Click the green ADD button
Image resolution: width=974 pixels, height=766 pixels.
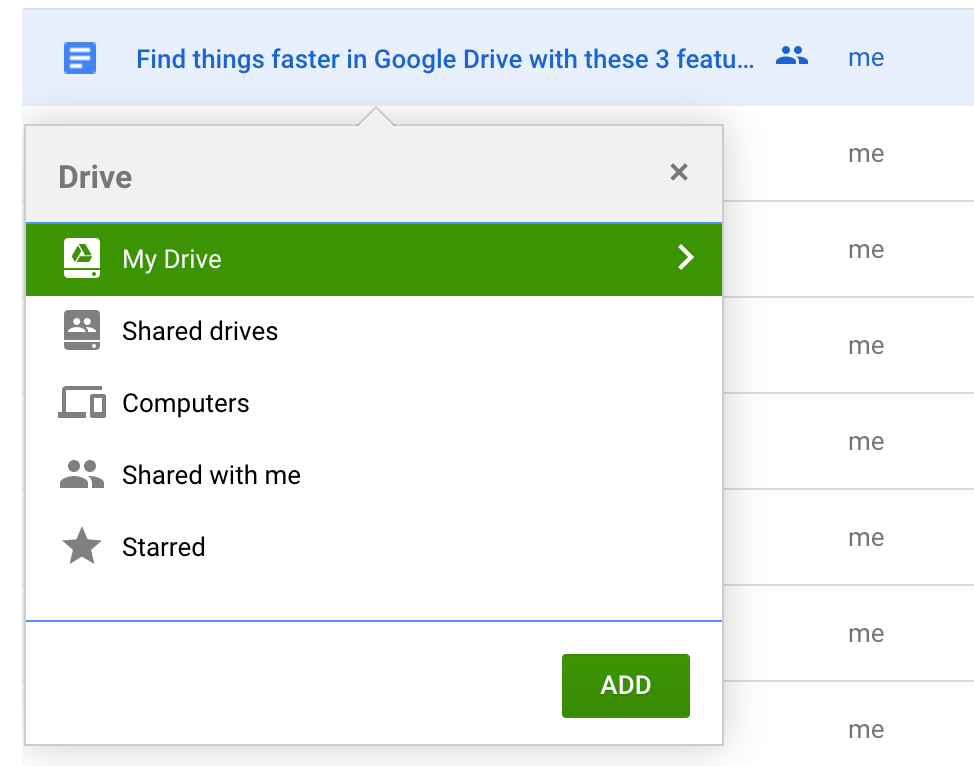[626, 686]
